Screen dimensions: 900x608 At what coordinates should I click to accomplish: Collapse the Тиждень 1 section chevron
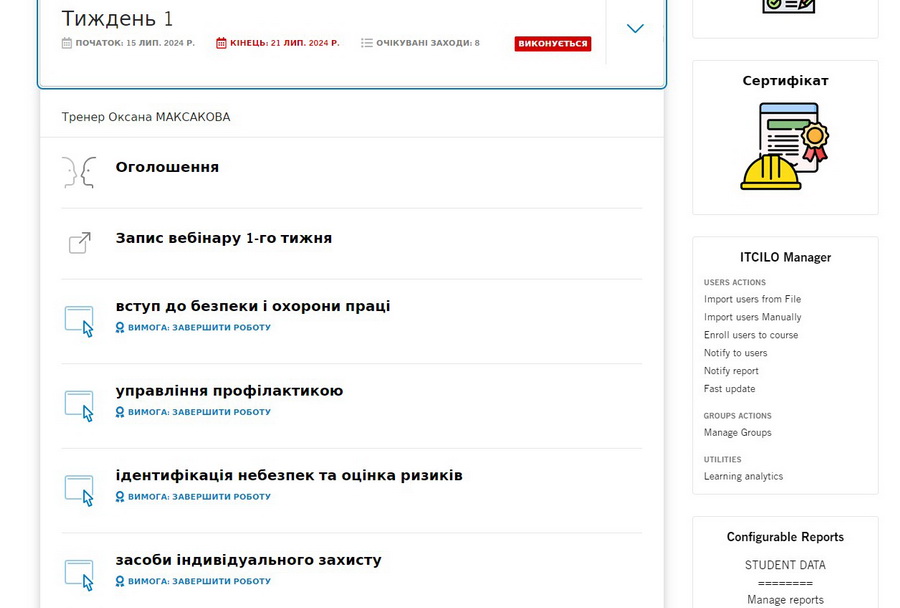point(635,29)
